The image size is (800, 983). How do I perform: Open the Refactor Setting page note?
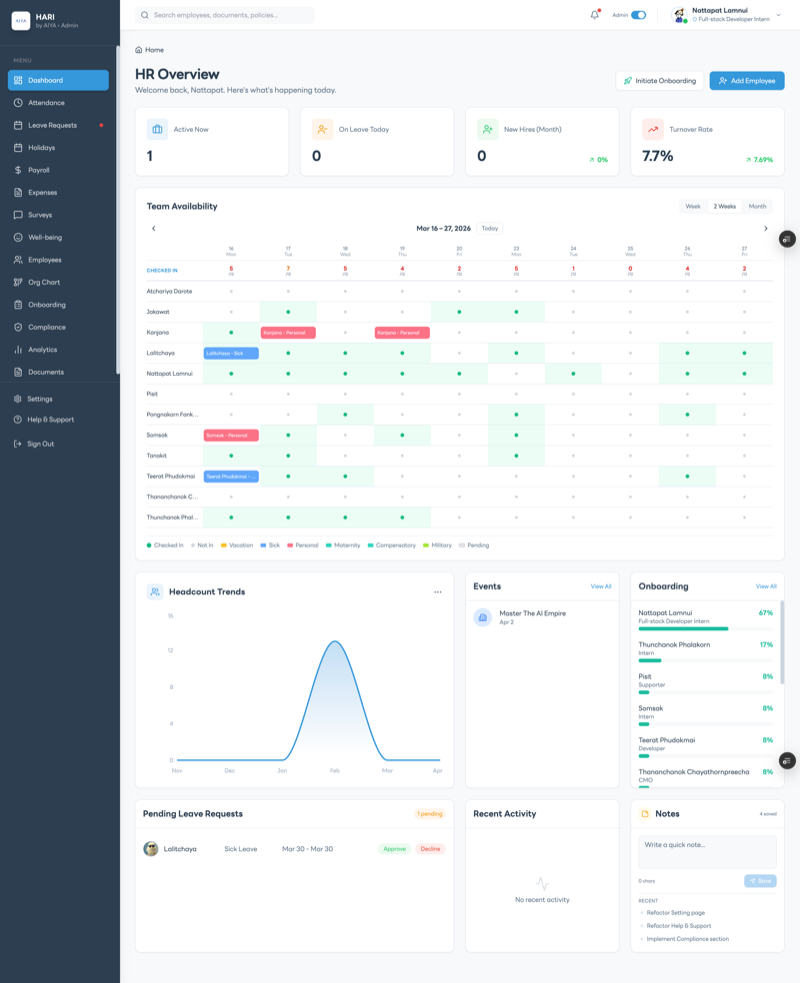click(x=676, y=913)
